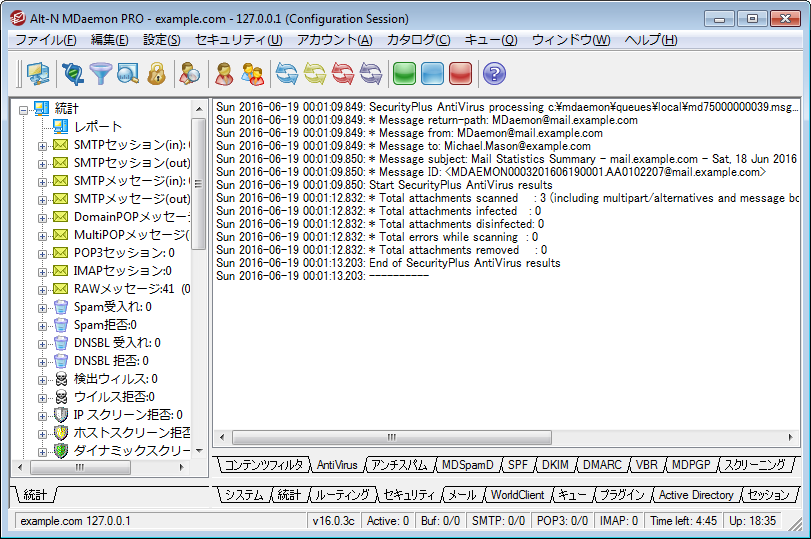Screen dimensions: 811x539
Task: Click 'v16.0.3c' version in status bar
Action: click(x=334, y=521)
